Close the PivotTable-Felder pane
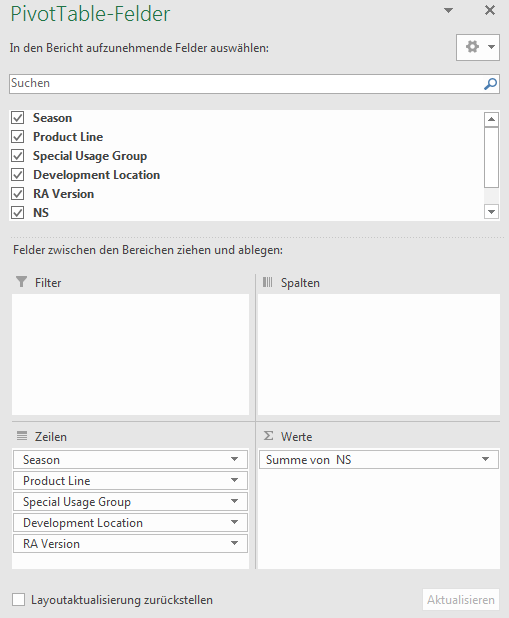Image resolution: width=509 pixels, height=618 pixels. click(490, 10)
